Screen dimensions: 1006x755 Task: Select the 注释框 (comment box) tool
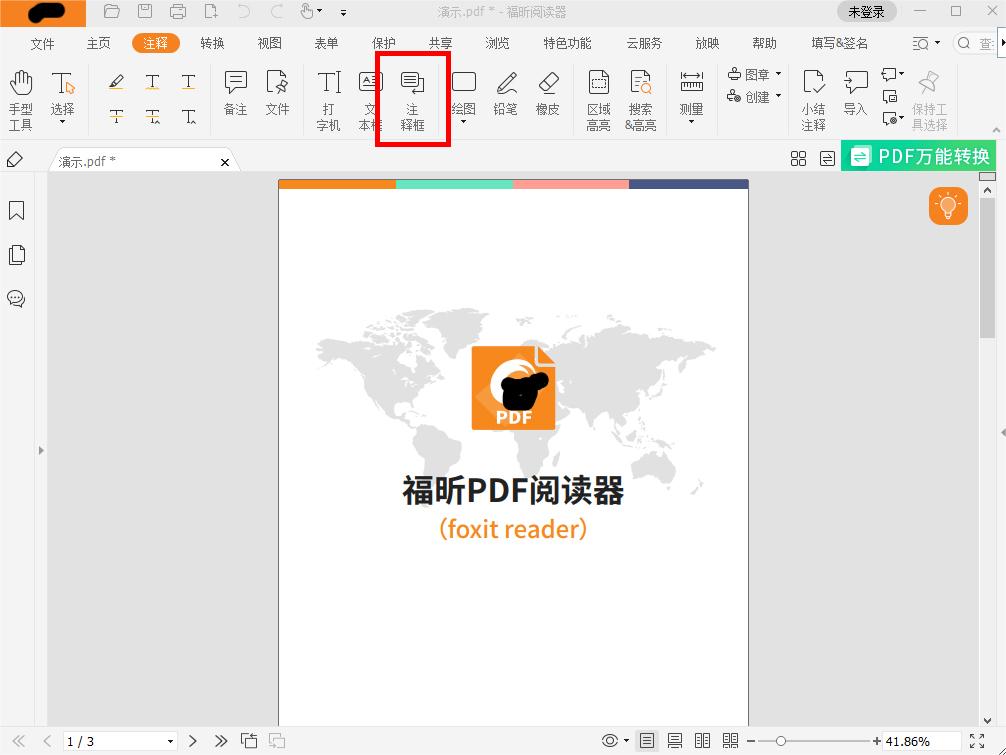click(411, 96)
